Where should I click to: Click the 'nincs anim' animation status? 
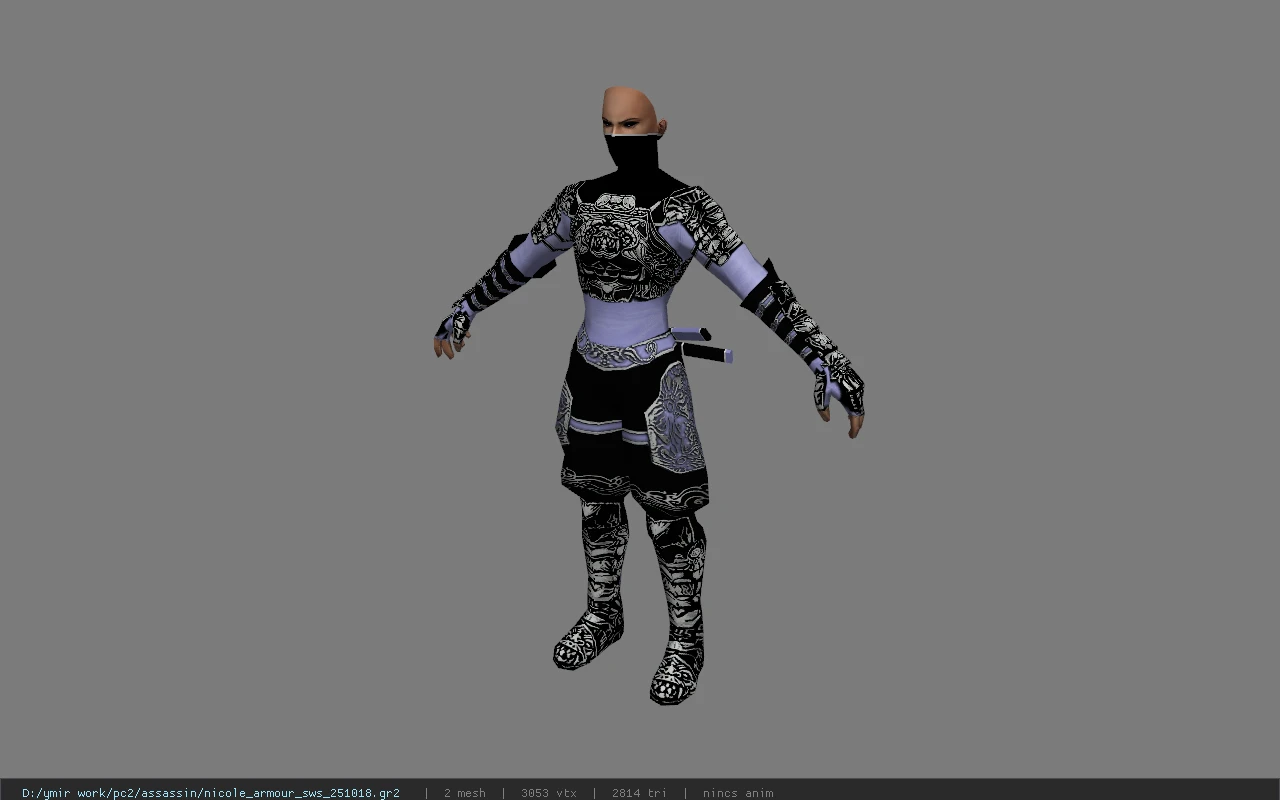click(738, 793)
